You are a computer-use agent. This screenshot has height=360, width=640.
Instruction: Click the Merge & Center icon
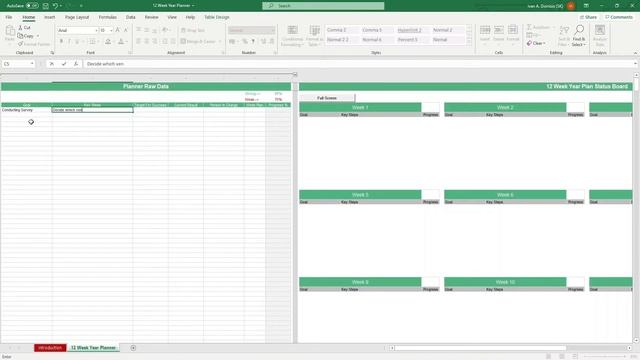(183, 41)
